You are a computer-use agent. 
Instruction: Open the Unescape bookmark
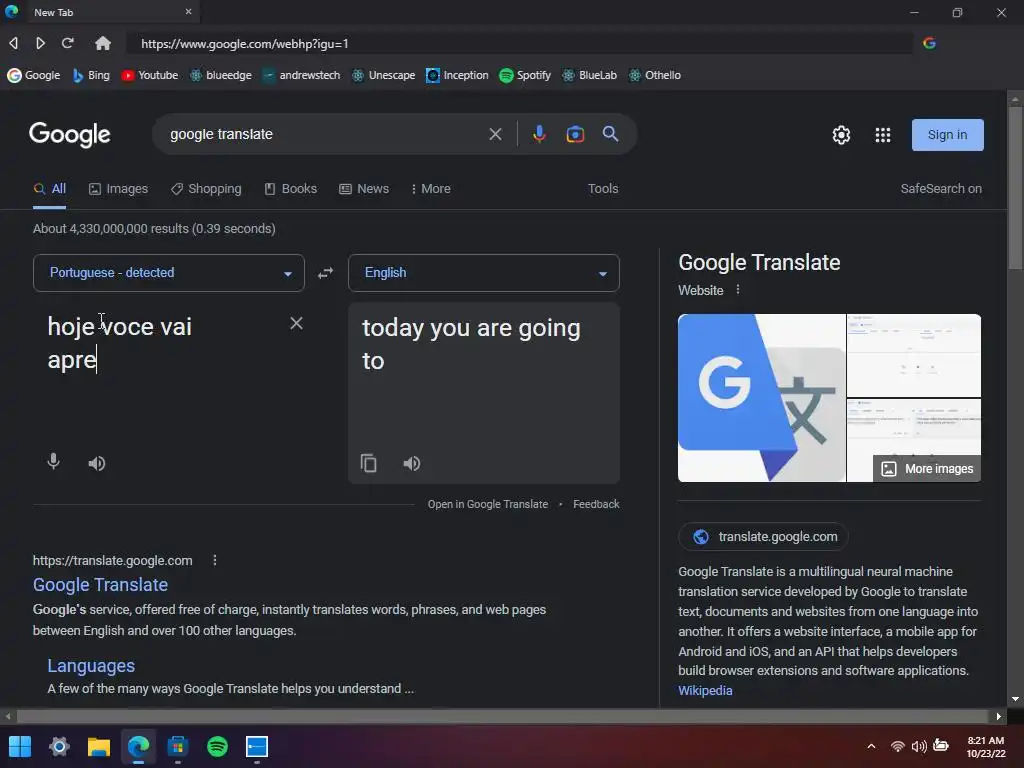[383, 75]
